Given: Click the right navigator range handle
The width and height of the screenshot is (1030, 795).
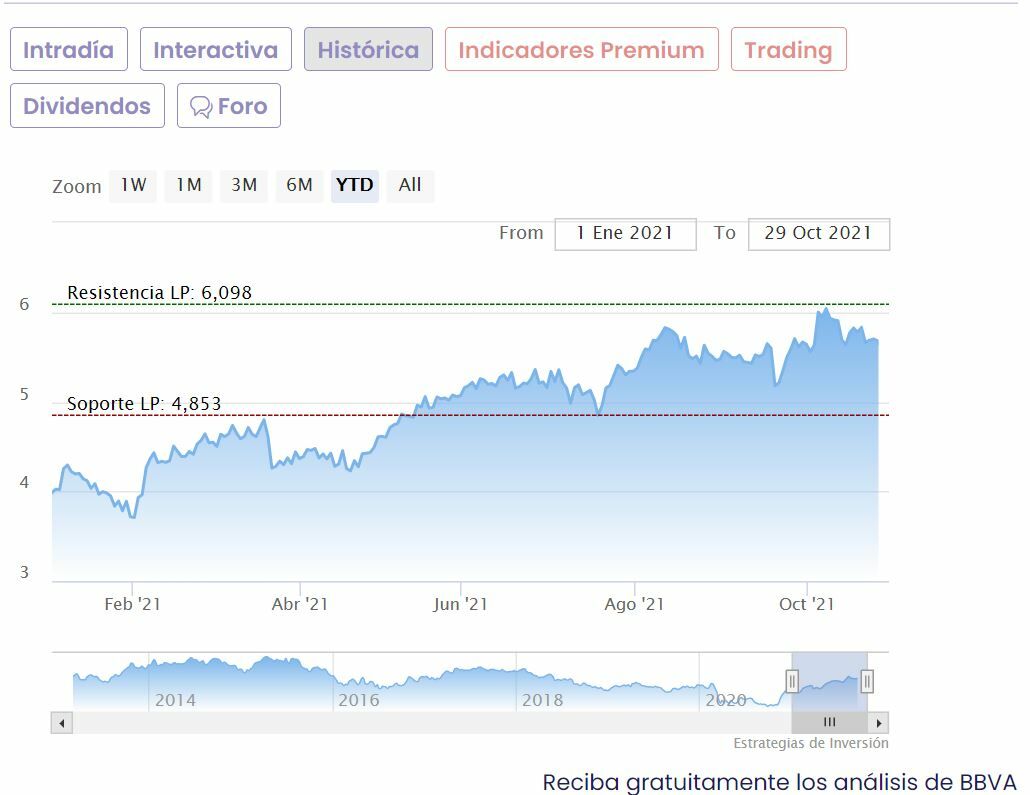Looking at the screenshot, I should click(867, 682).
